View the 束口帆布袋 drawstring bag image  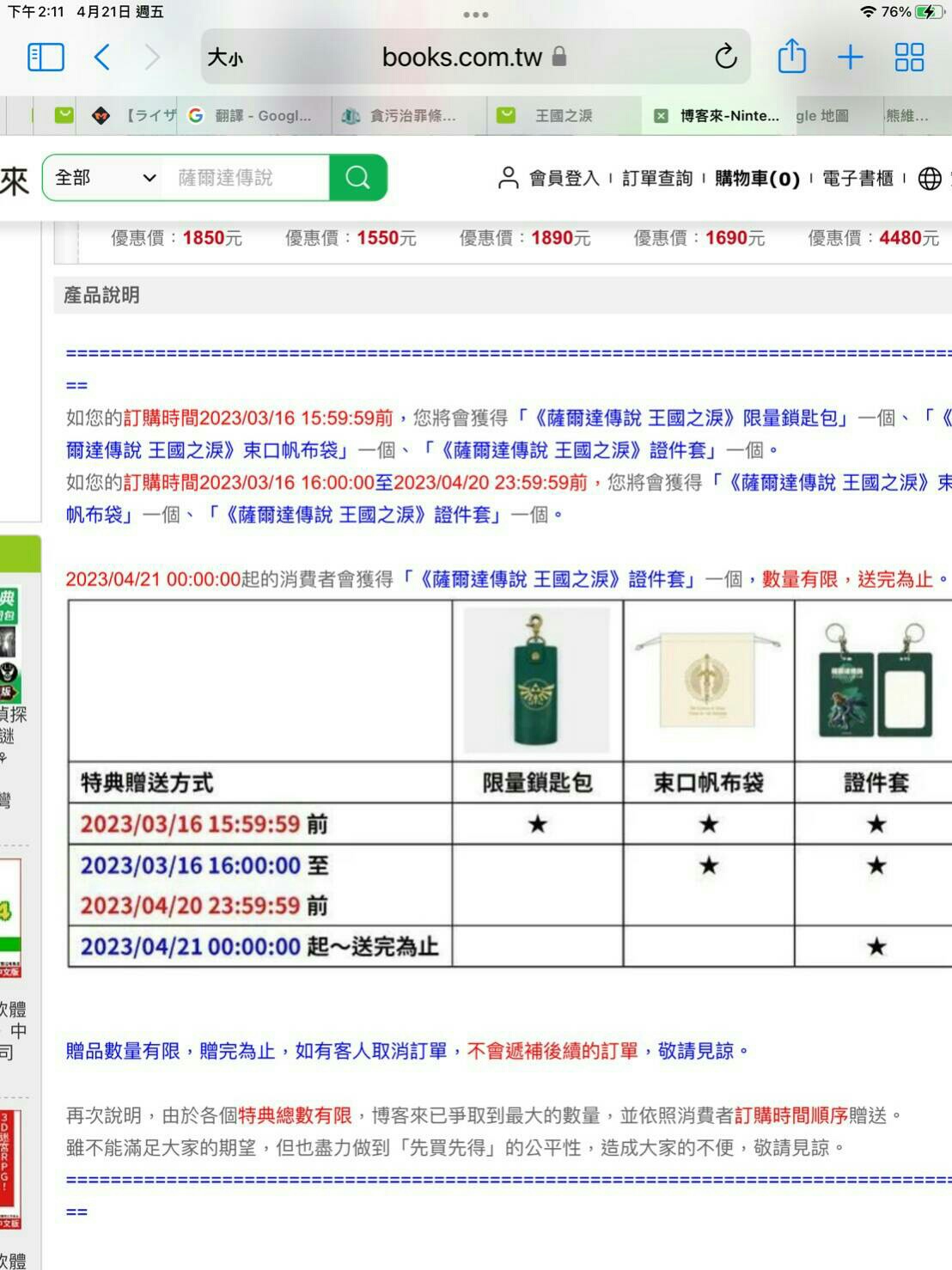coord(708,681)
